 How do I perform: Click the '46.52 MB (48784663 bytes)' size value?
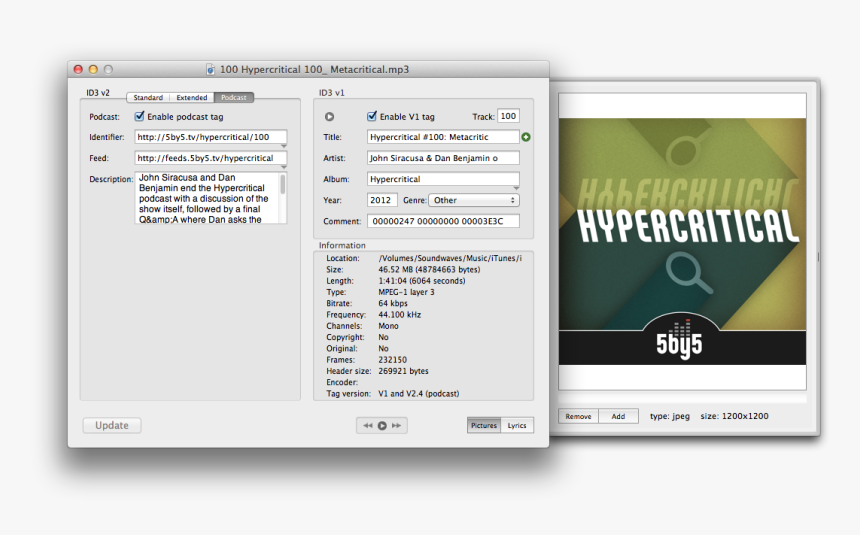click(429, 269)
